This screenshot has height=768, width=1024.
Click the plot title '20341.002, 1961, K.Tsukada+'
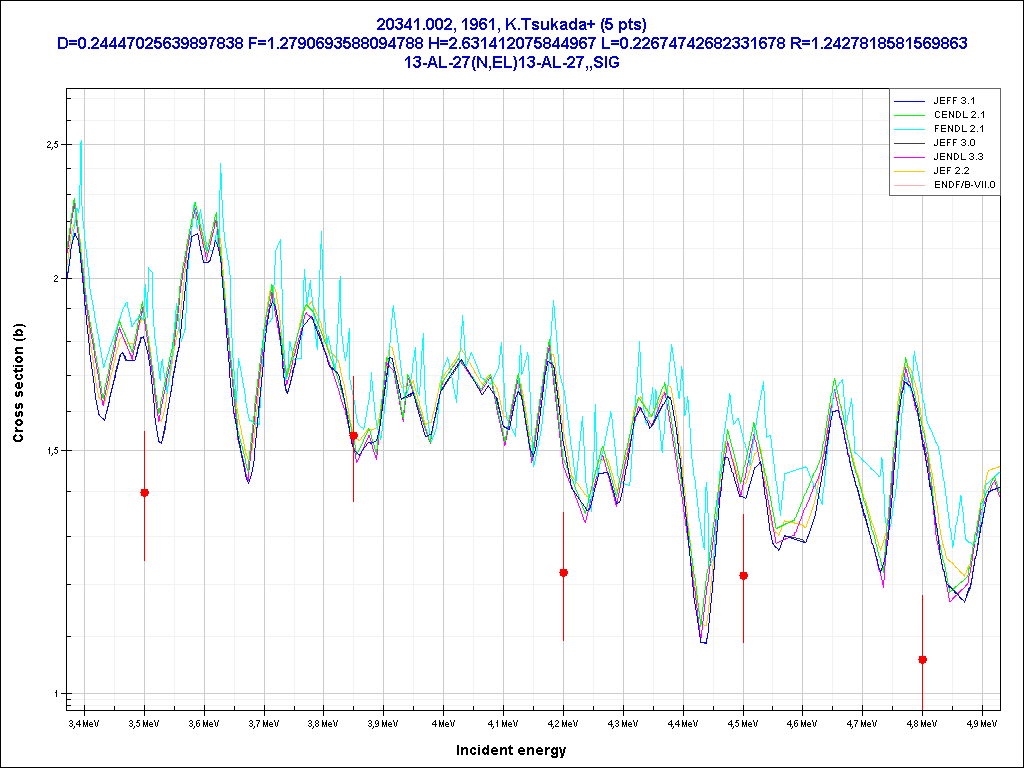511,24
